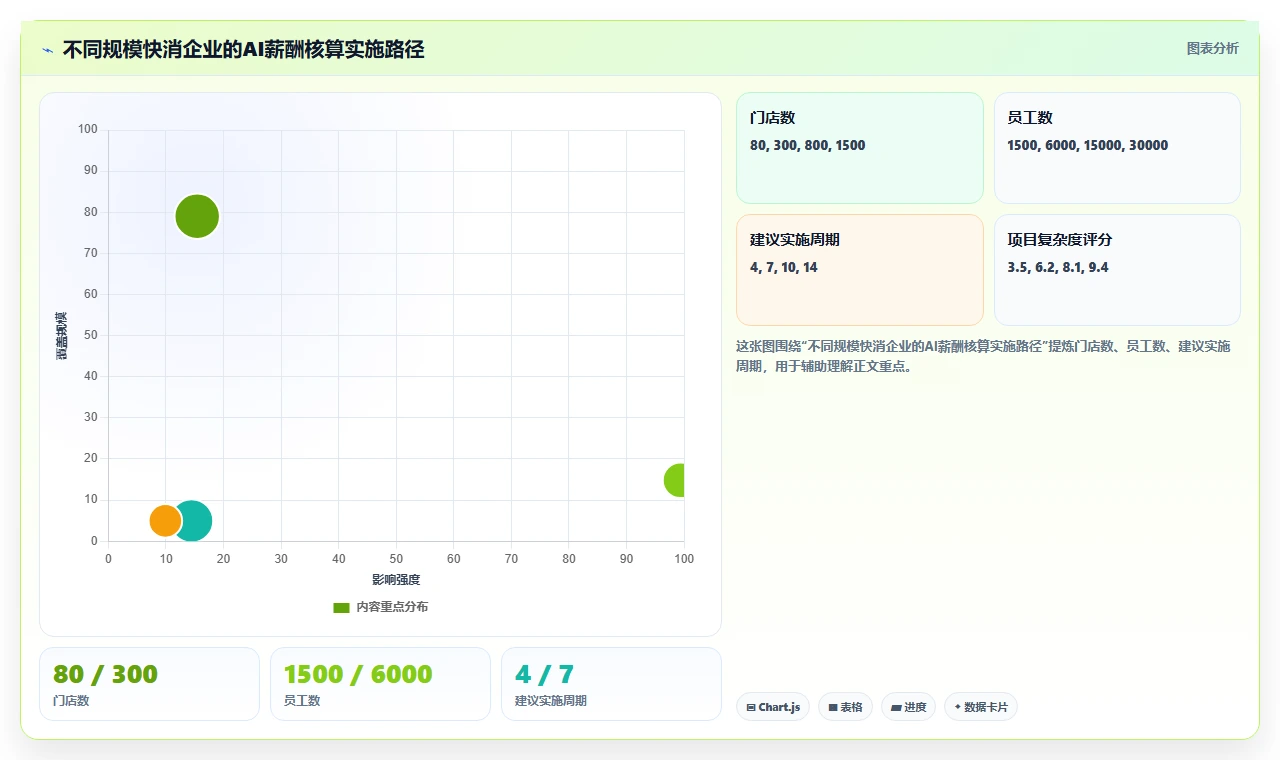Click the 内容重点分布 legend label
The height and width of the screenshot is (760, 1280).
click(x=392, y=607)
